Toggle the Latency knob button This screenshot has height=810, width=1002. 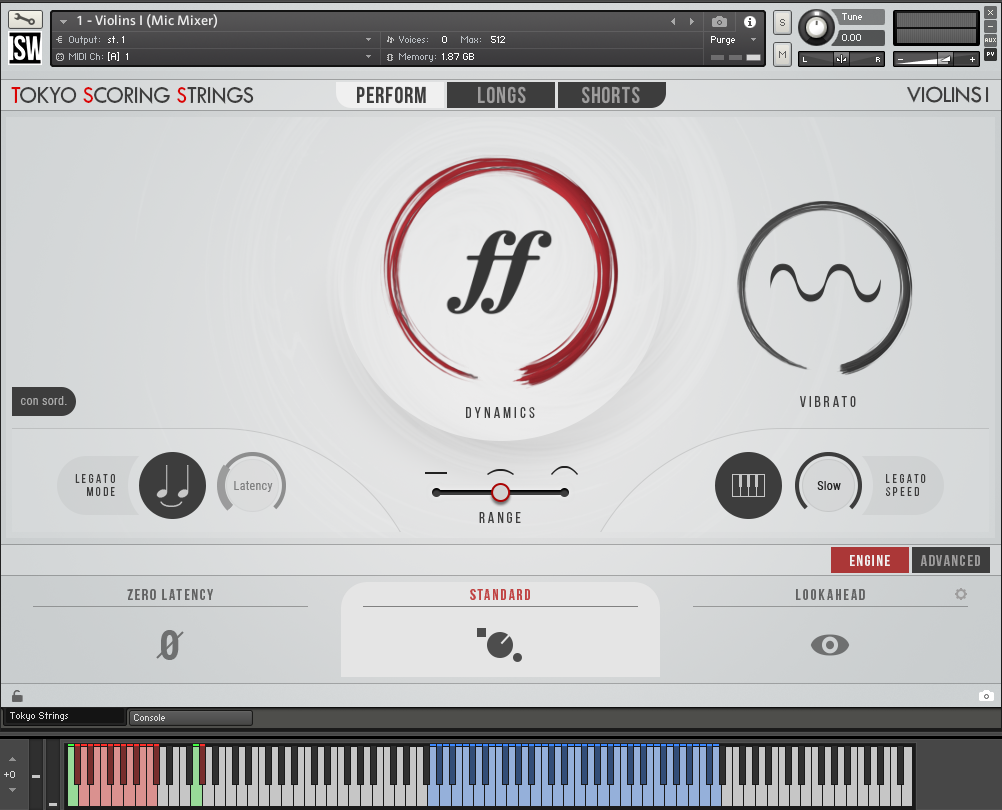click(x=252, y=485)
